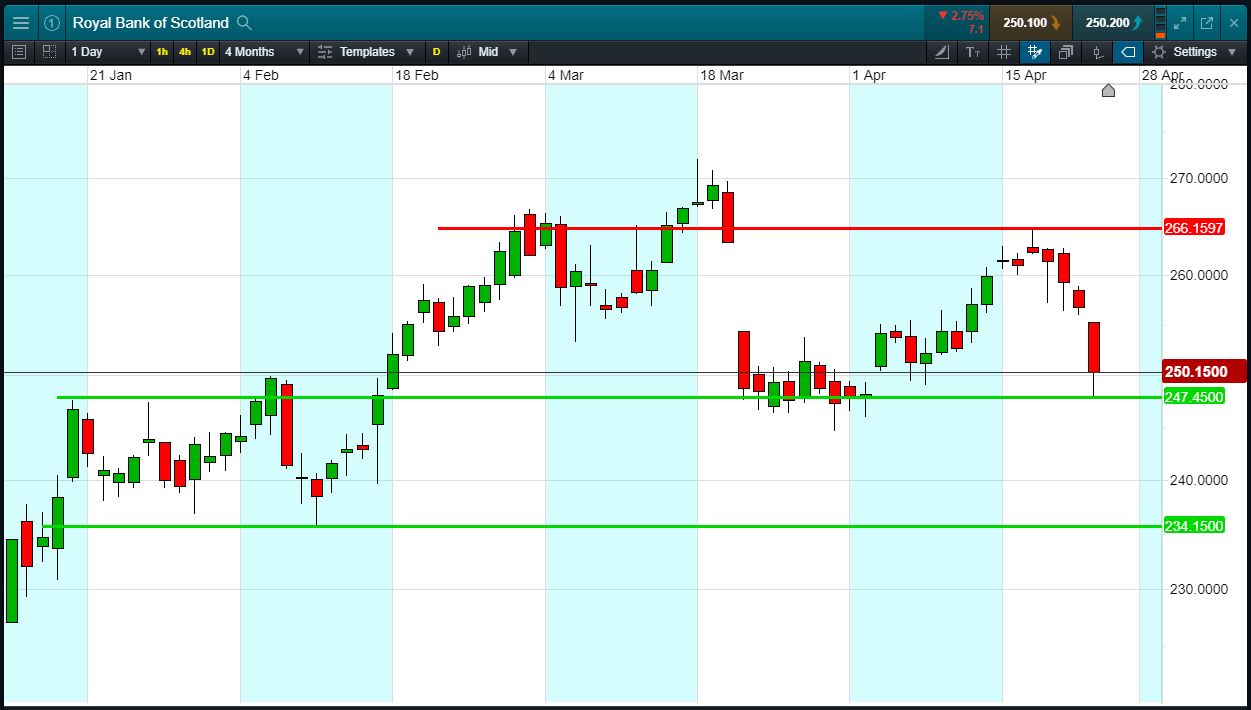Search for another instrument via magnifier icon
Image resolution: width=1251 pixels, height=710 pixels.
click(244, 22)
